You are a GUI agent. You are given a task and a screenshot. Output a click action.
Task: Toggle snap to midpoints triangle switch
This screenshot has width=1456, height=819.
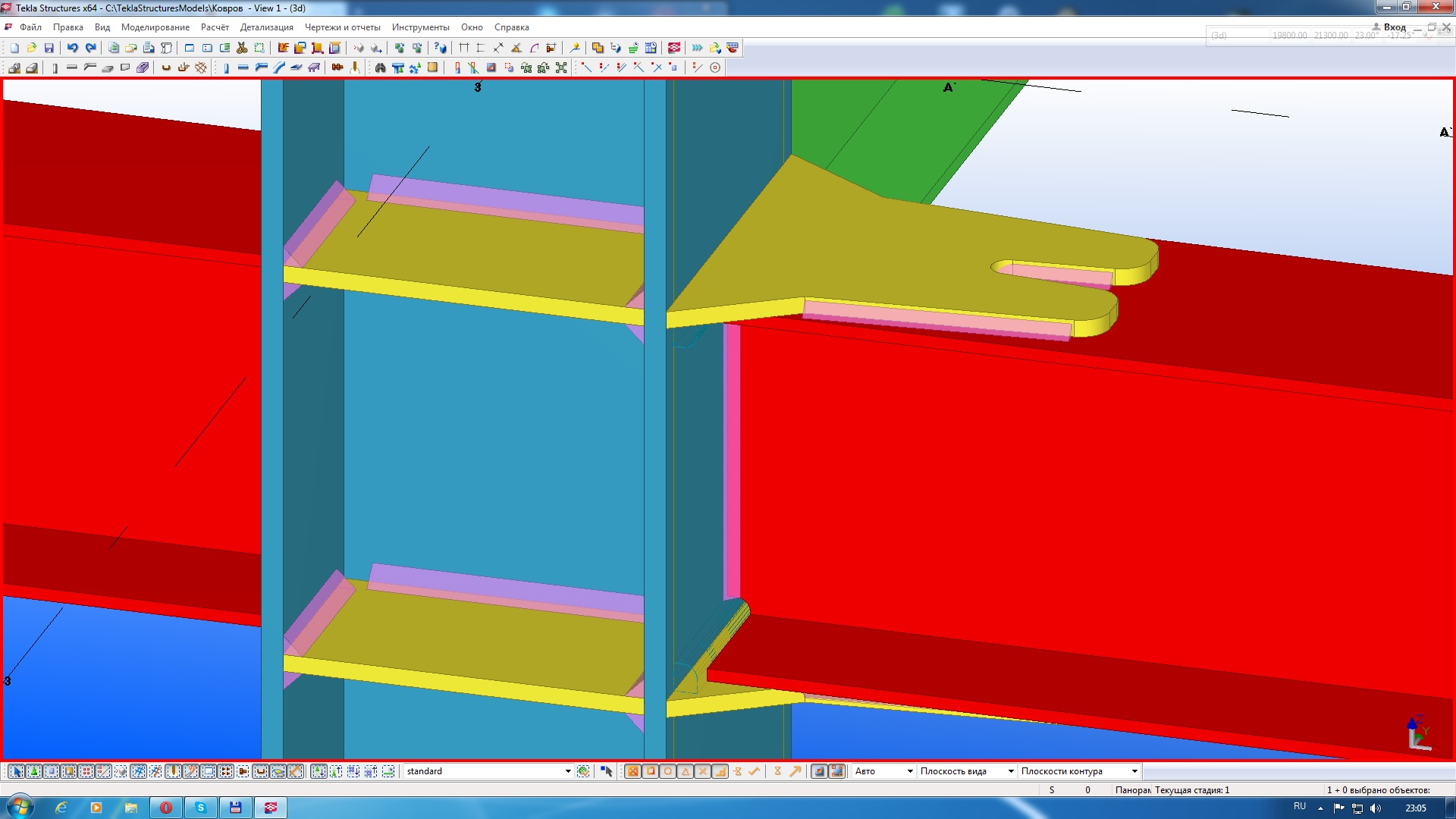[685, 771]
